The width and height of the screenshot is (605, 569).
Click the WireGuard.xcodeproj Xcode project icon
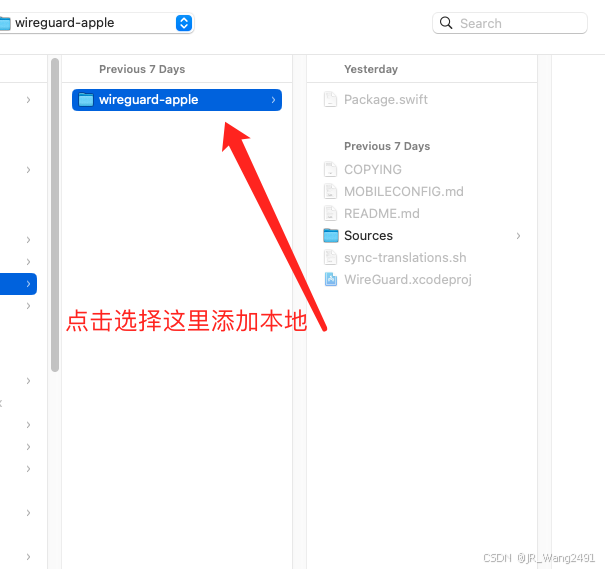pos(331,279)
